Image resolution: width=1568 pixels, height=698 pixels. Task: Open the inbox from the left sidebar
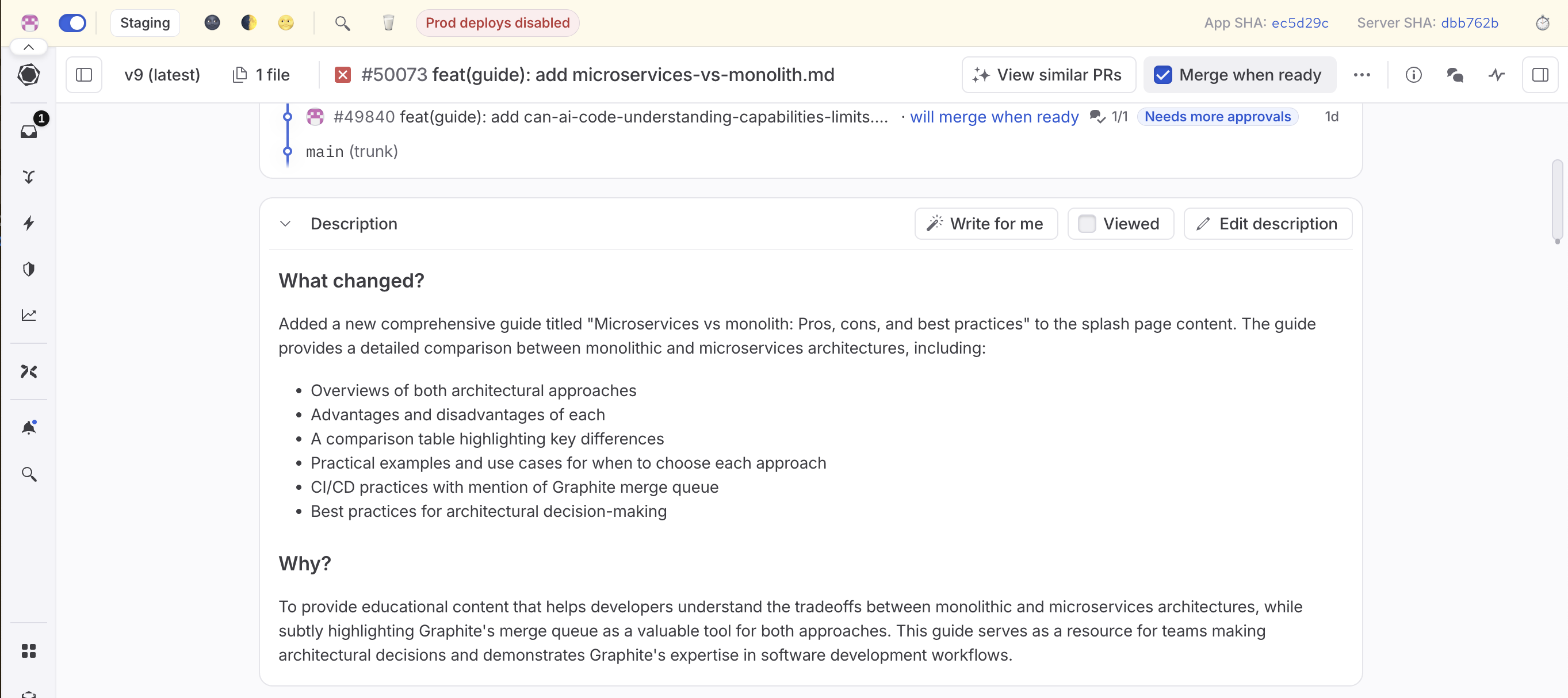tap(29, 132)
